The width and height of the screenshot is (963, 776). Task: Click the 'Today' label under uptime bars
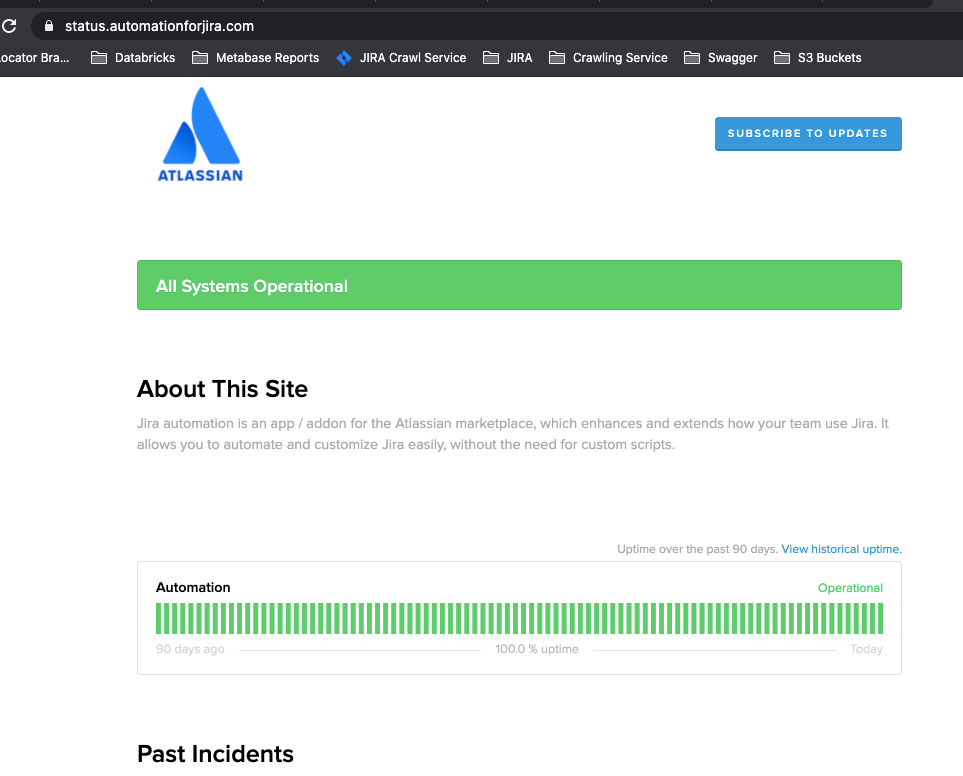point(866,649)
